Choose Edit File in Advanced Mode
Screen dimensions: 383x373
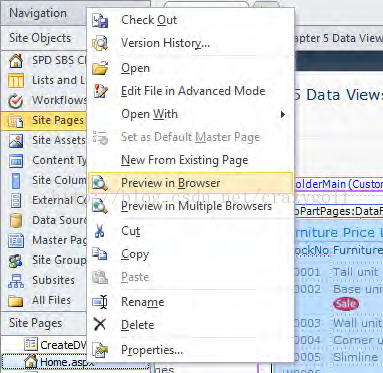[191, 91]
